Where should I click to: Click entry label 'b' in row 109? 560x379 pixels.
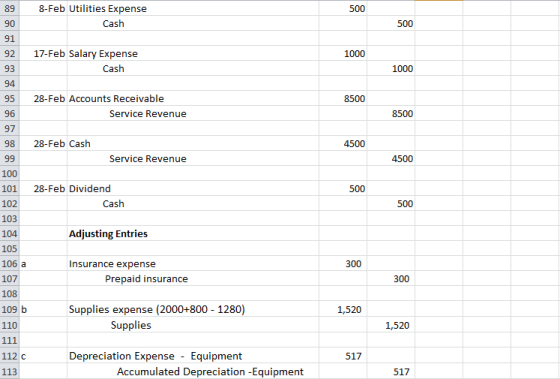43,309
